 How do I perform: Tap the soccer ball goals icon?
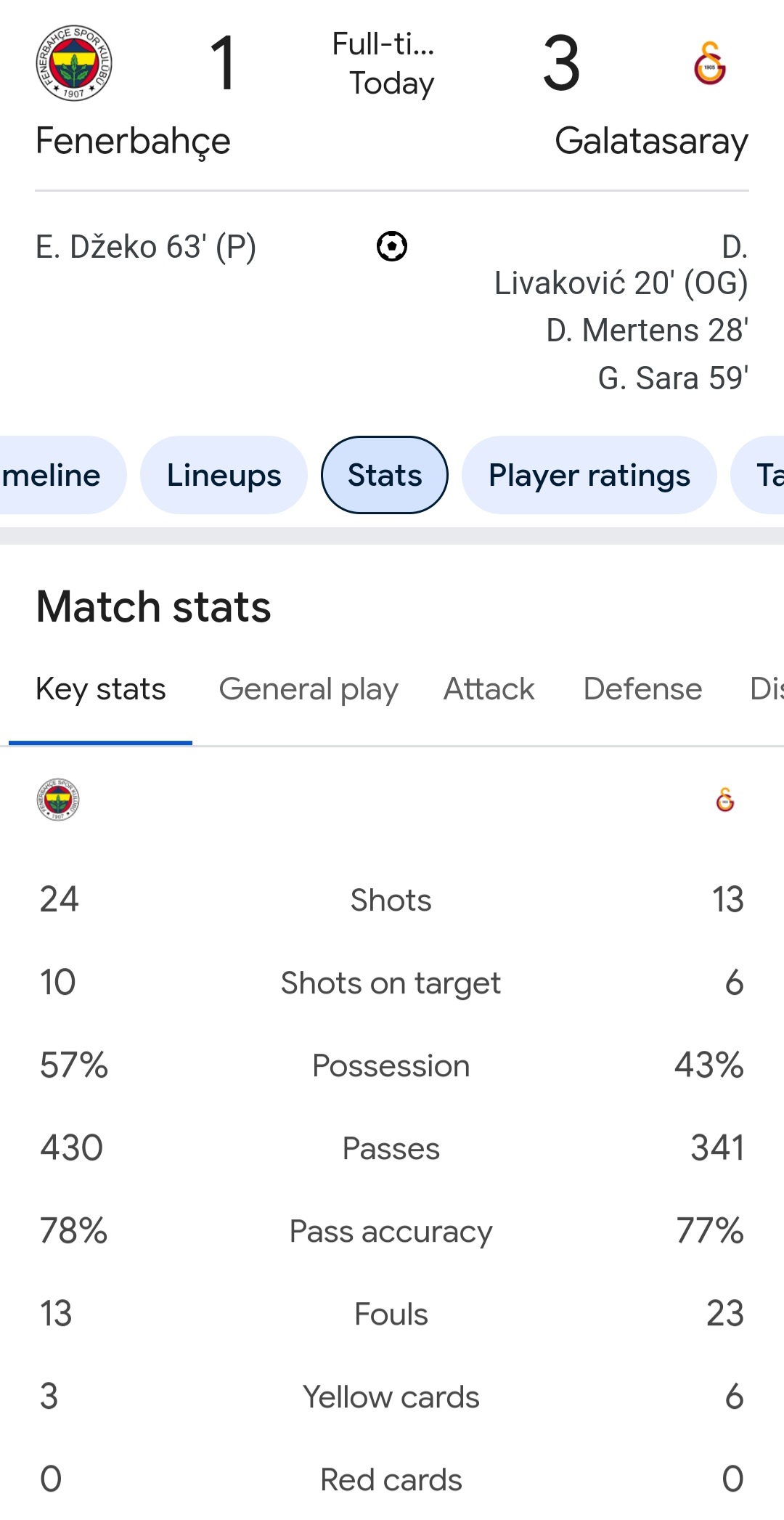click(x=392, y=246)
